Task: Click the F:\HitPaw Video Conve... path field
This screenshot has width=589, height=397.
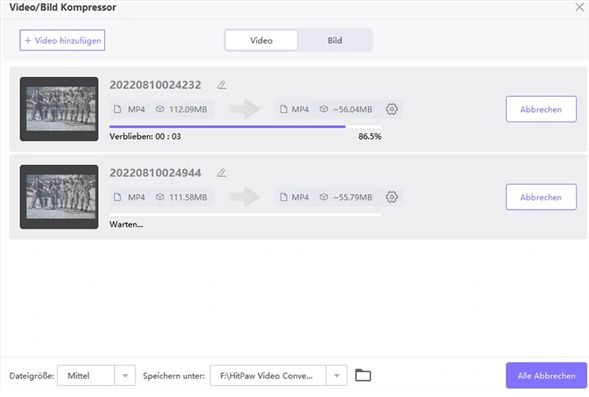Action: click(268, 376)
